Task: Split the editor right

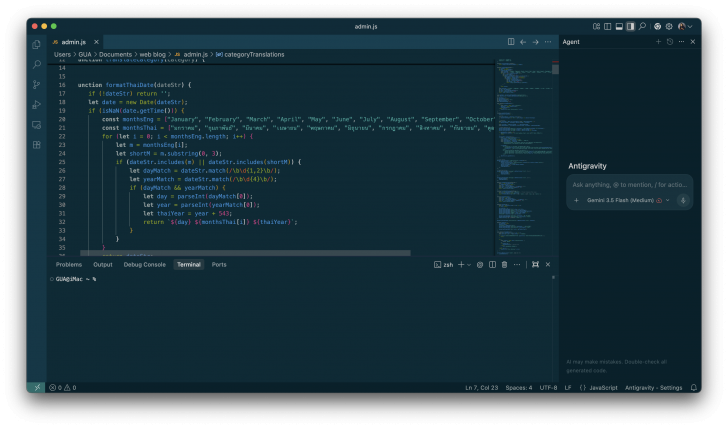Action: tap(511, 42)
